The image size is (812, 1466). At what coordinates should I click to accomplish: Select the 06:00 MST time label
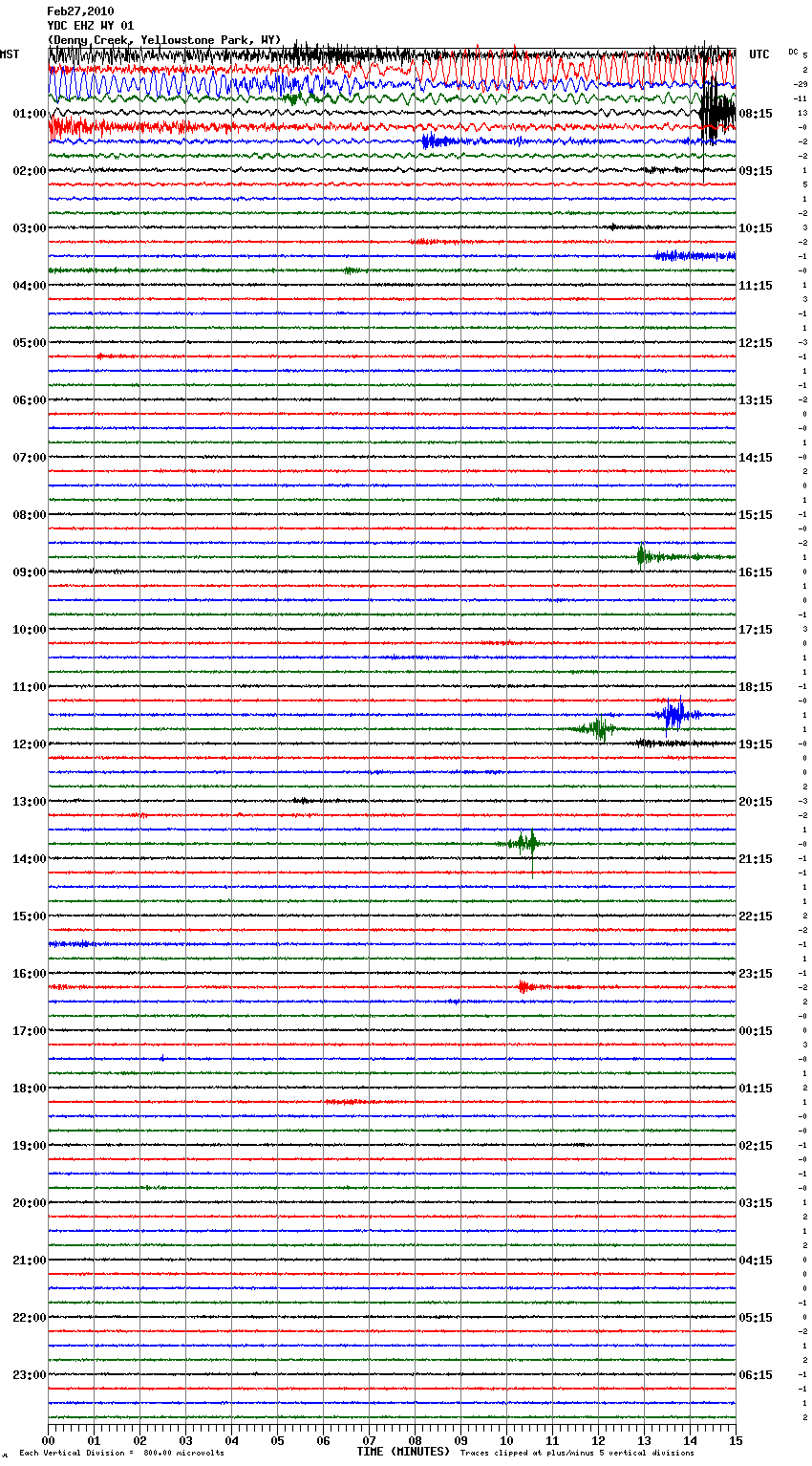tap(30, 400)
